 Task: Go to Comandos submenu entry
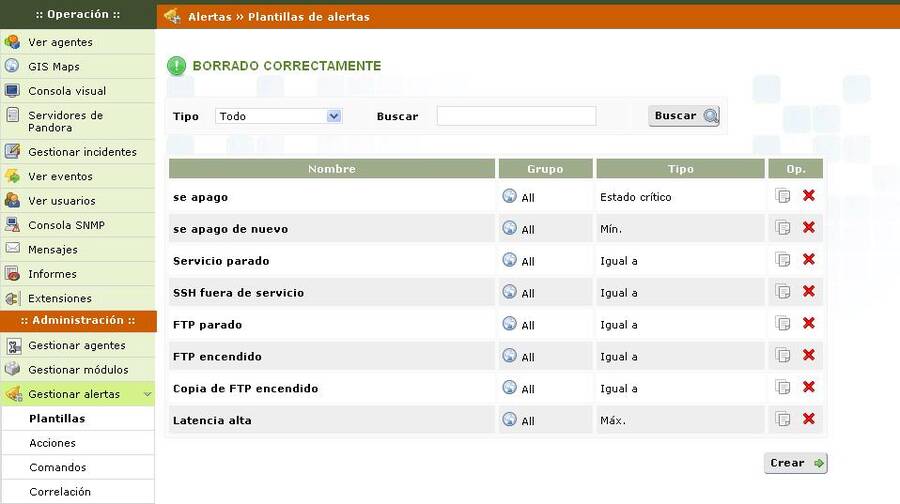(x=58, y=467)
